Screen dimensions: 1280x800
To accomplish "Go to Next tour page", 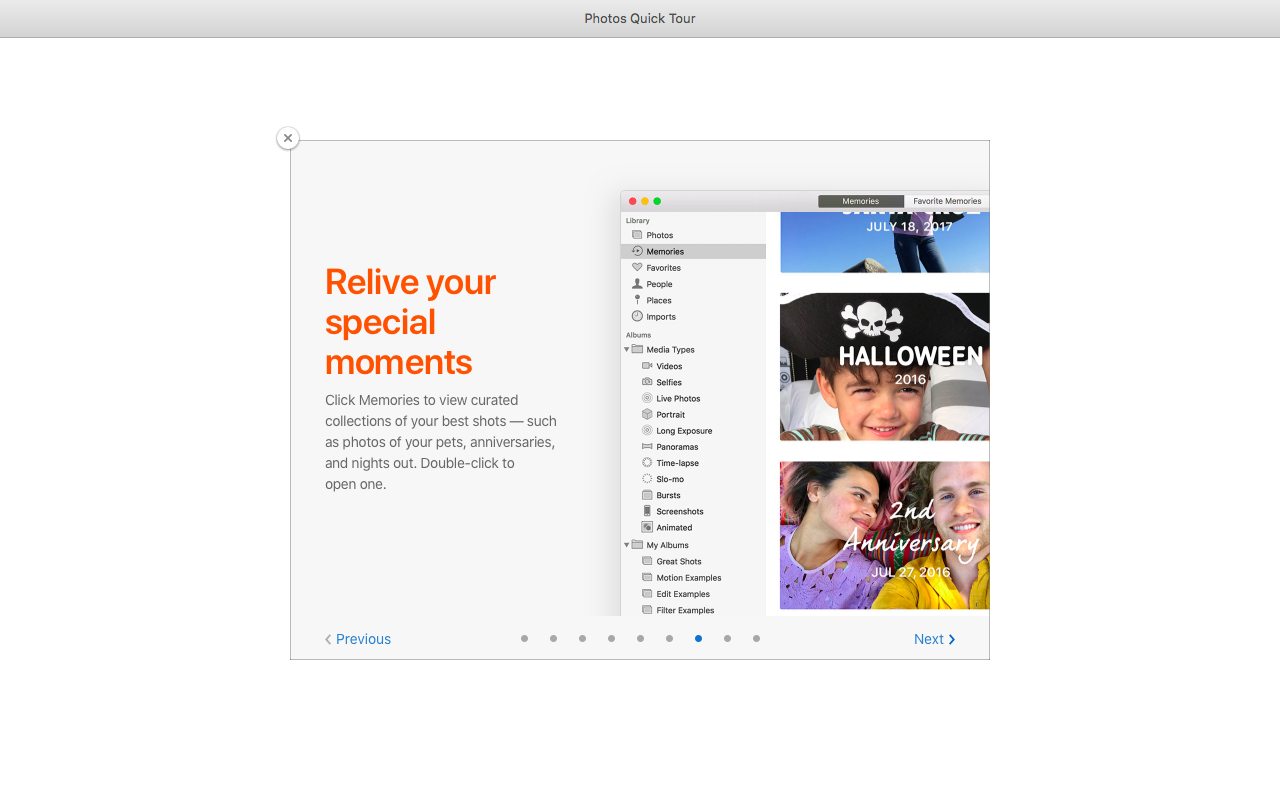I will 934,639.
